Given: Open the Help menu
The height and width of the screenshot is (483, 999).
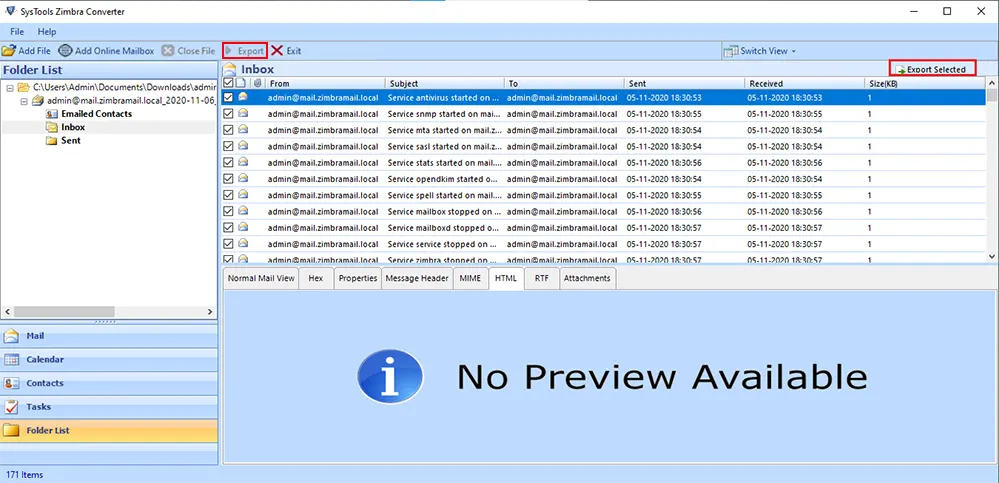Looking at the screenshot, I should [x=47, y=31].
